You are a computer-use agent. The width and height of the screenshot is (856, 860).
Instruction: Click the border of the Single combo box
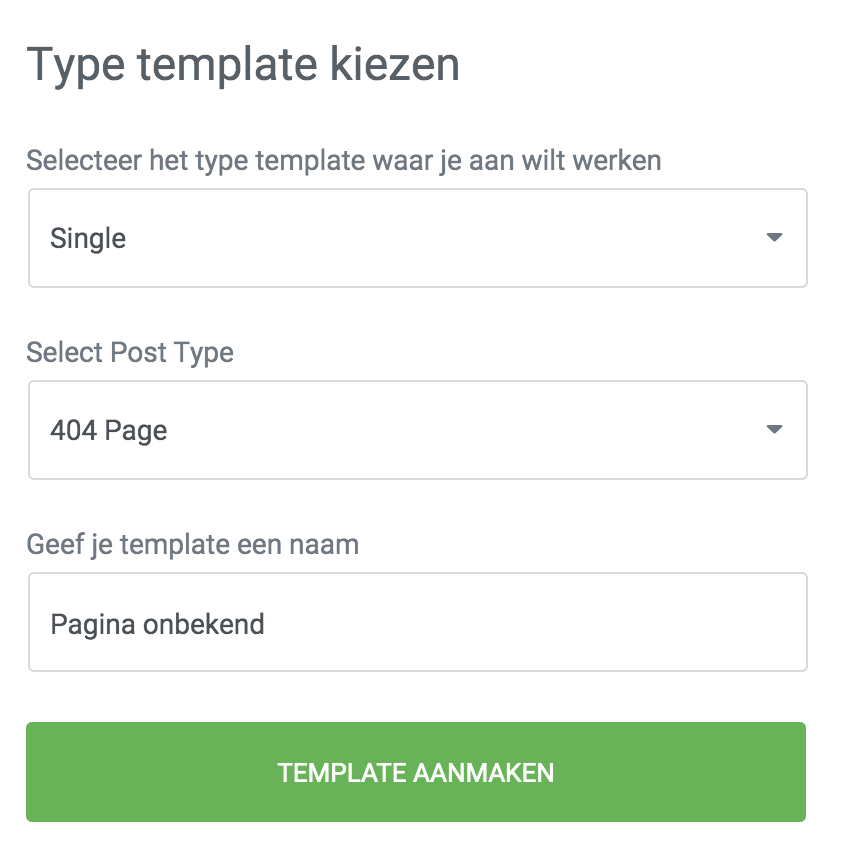(x=418, y=190)
